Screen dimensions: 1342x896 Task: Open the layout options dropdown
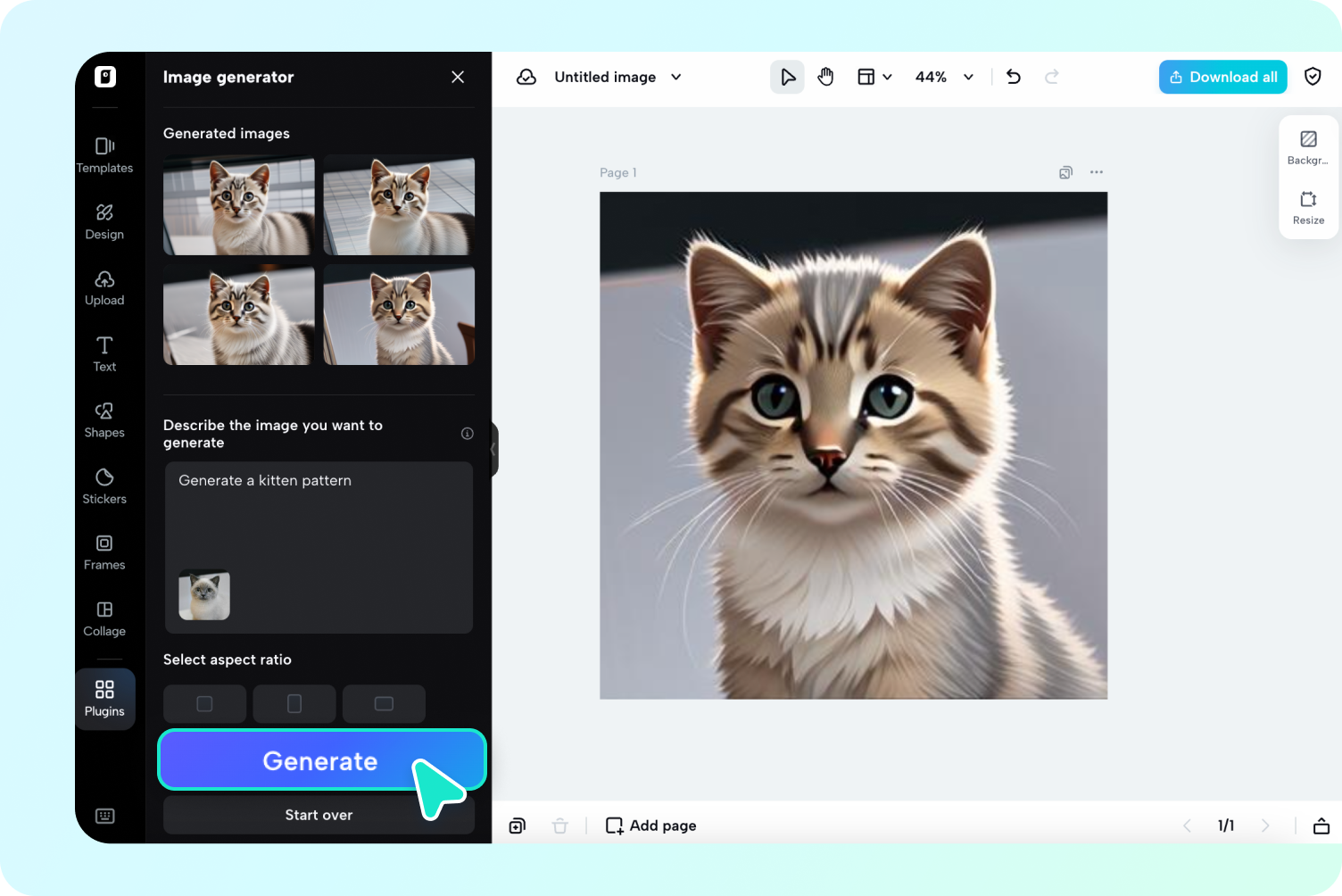874,77
